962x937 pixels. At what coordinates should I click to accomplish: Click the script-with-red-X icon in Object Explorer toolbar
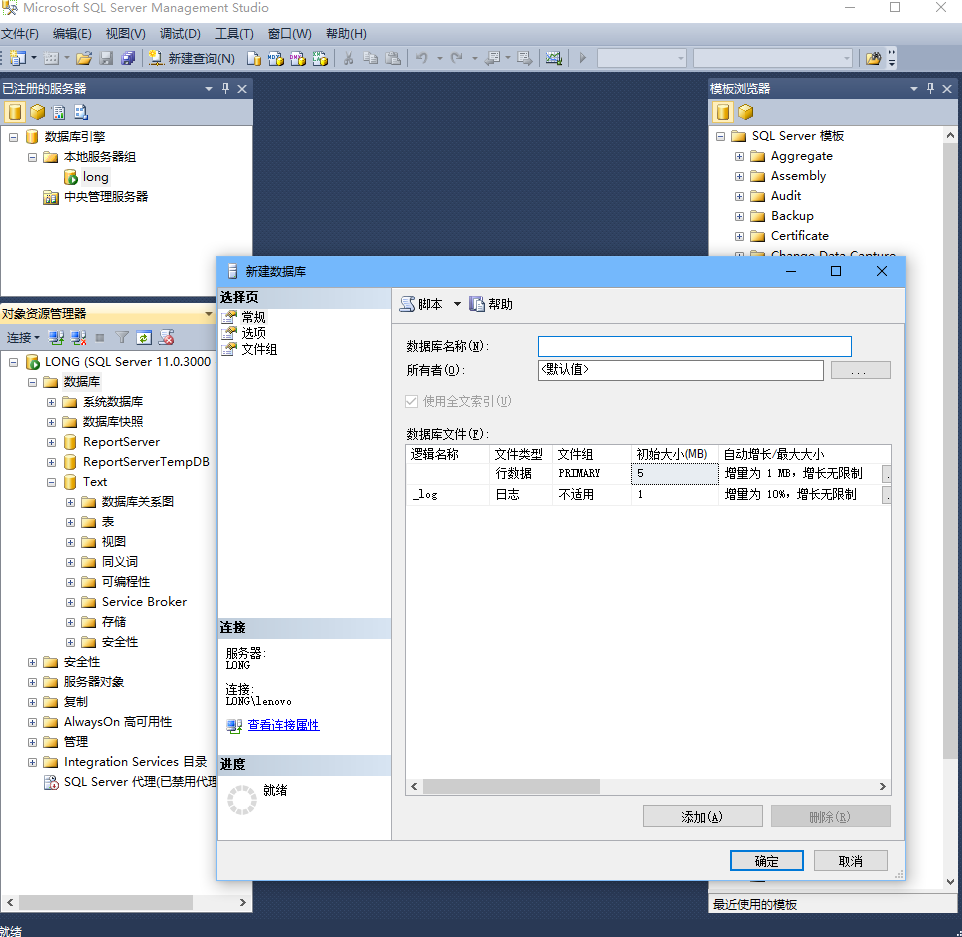pos(166,337)
